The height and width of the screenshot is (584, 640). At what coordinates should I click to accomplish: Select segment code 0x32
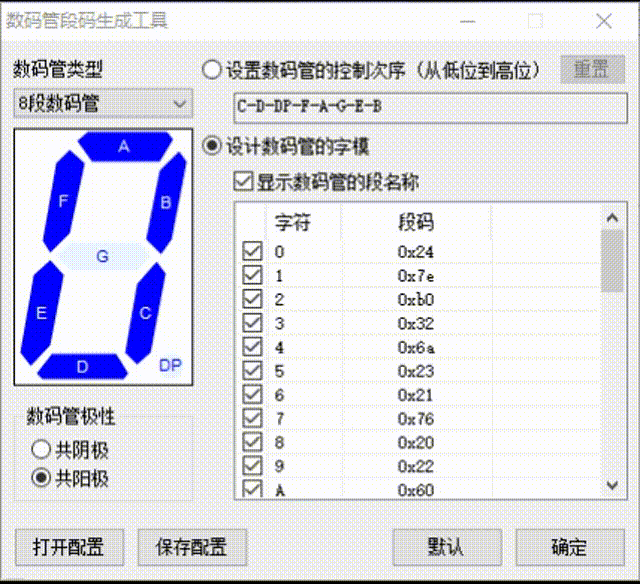tap(416, 324)
